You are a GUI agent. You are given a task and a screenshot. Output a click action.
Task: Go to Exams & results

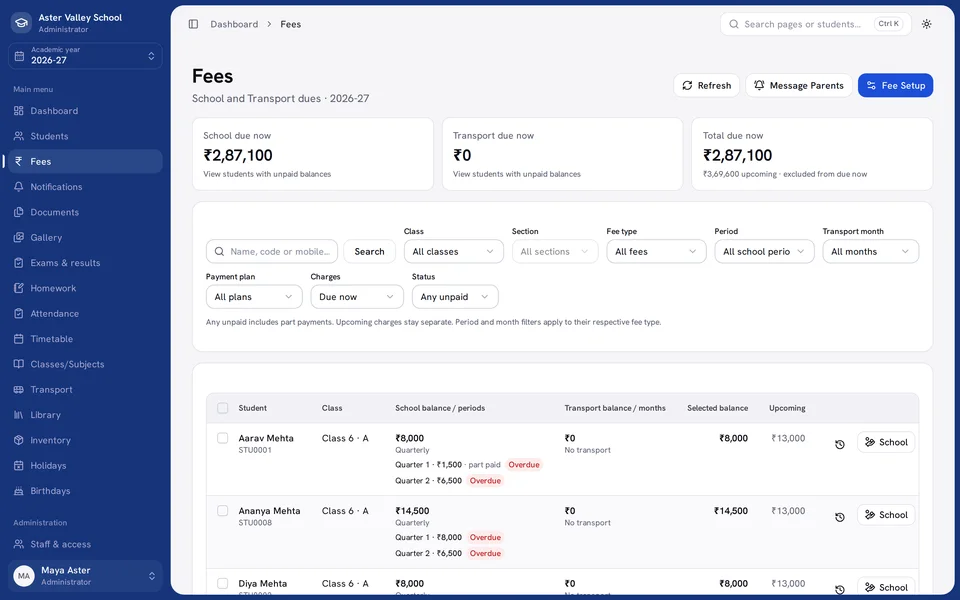85,263
